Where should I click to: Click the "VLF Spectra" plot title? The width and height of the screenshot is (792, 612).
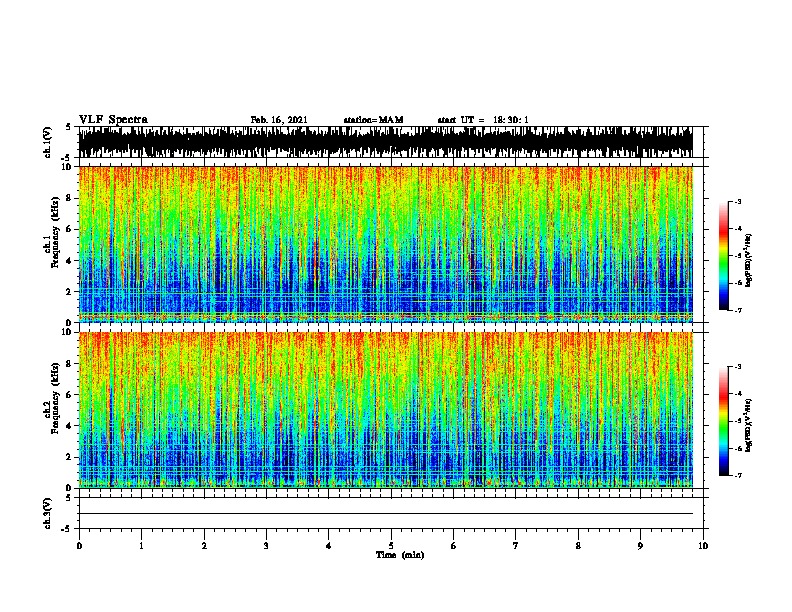tap(113, 120)
